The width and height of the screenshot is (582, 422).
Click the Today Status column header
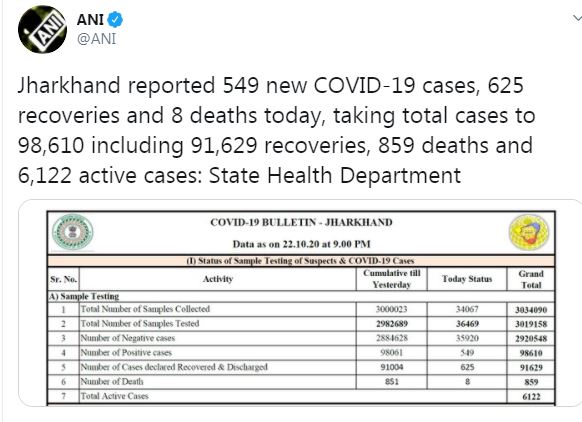click(467, 279)
